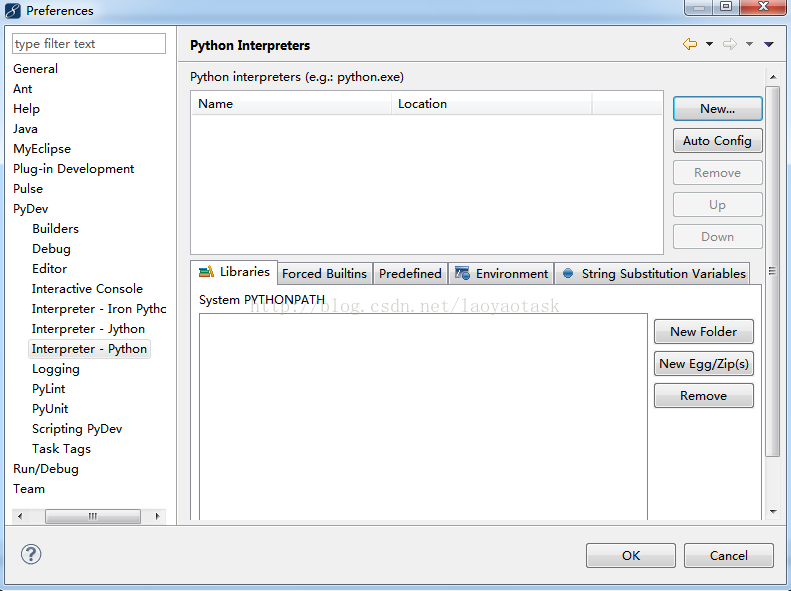Confirm preferences with OK

point(631,556)
